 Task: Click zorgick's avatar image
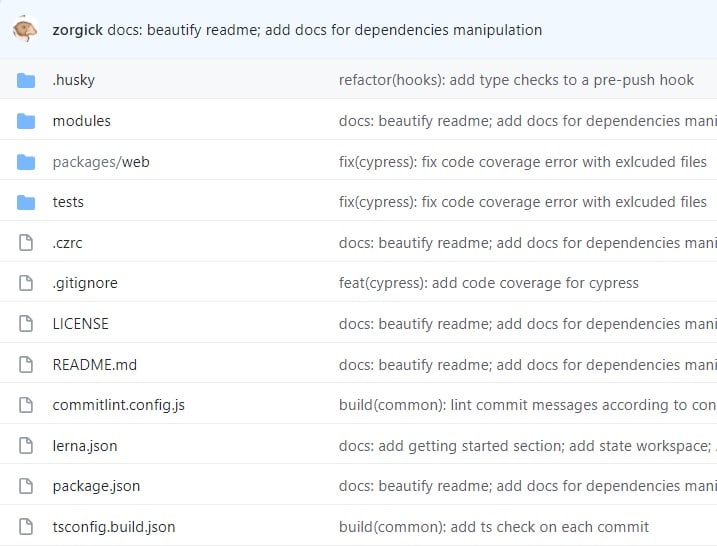[x=26, y=30]
